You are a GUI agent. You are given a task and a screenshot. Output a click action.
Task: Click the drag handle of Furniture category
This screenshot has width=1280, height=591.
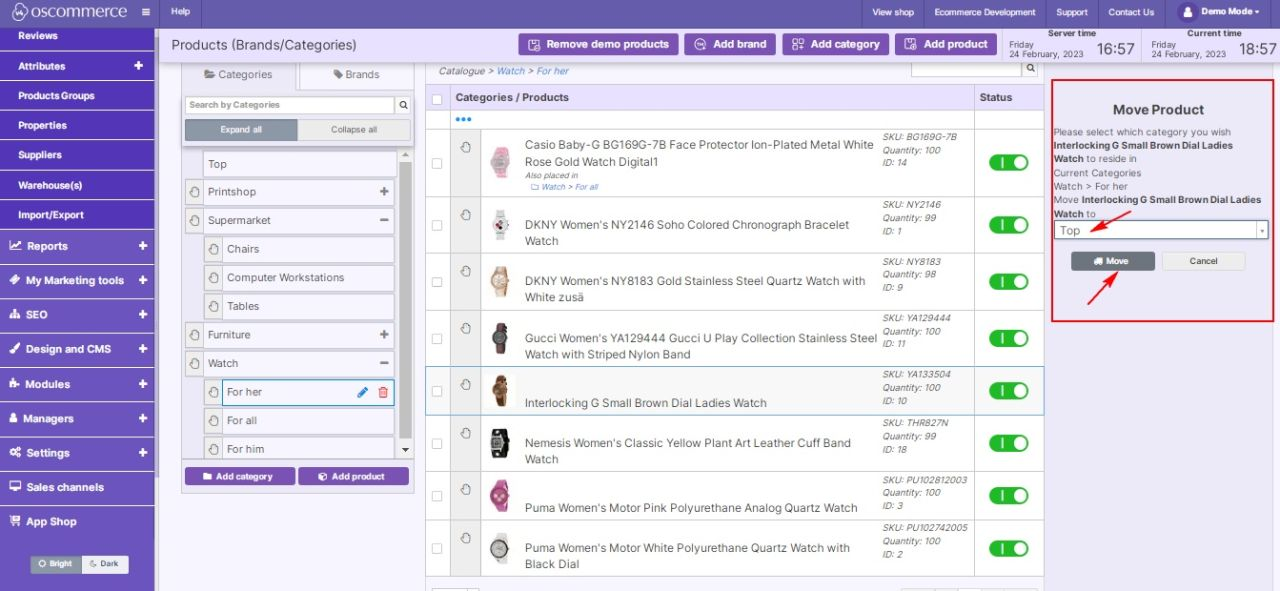(x=194, y=335)
